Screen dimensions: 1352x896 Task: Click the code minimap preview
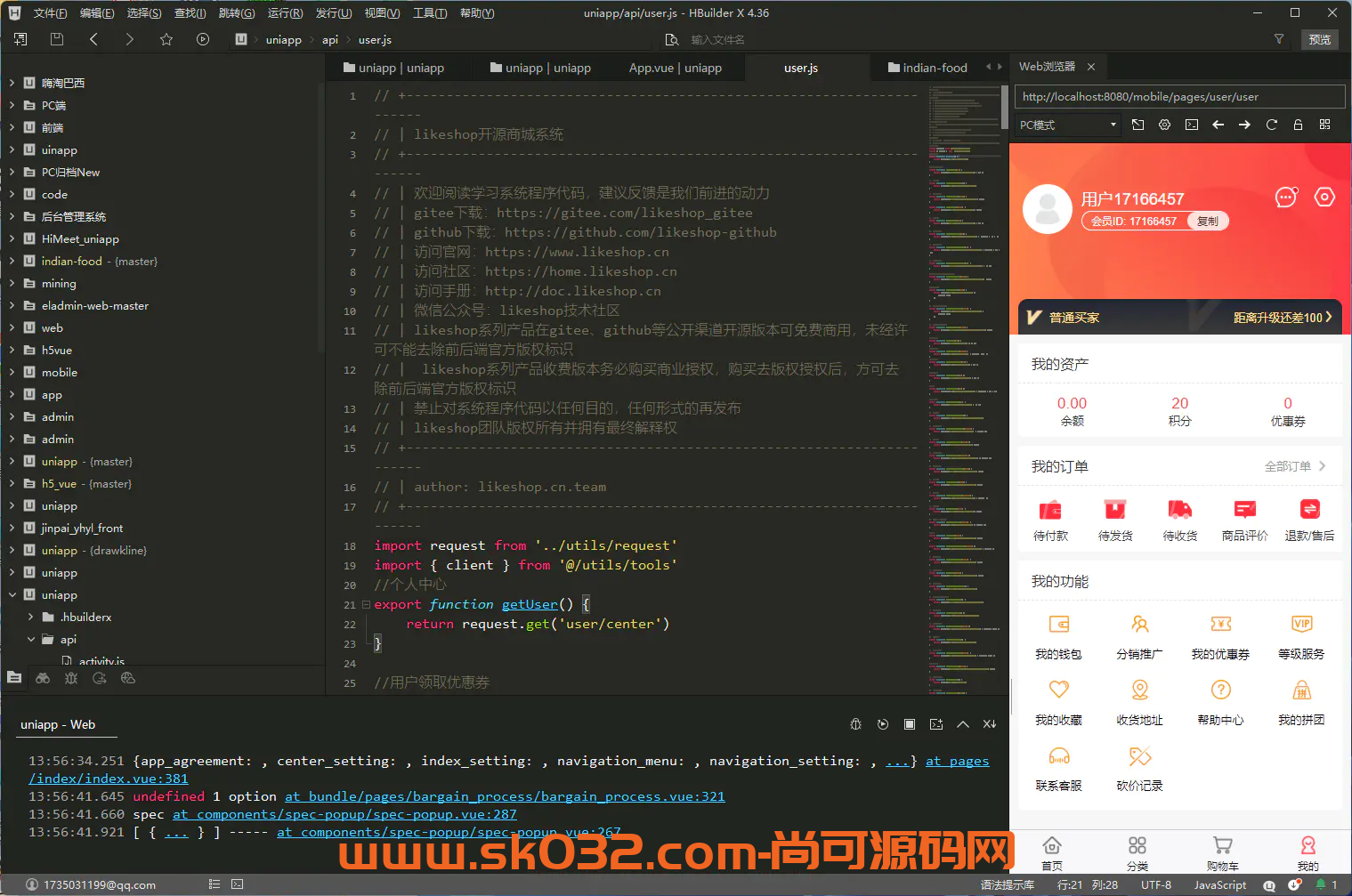coord(963,390)
